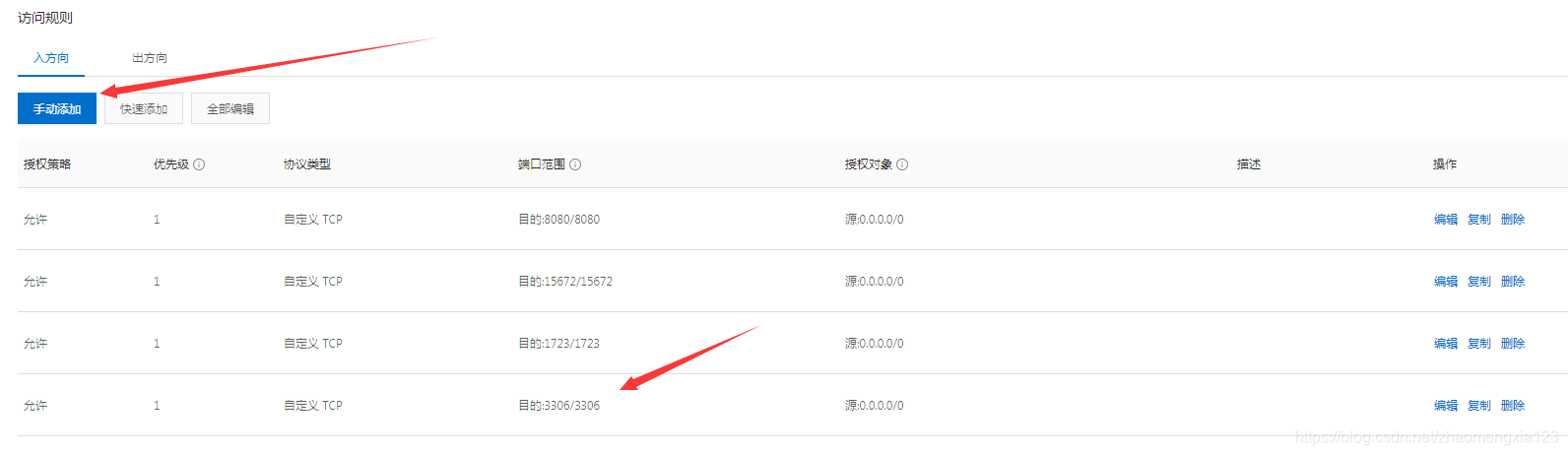This screenshot has width=1568, height=455.
Task: Click the priority column info icon
Action: pyautogui.click(x=199, y=164)
